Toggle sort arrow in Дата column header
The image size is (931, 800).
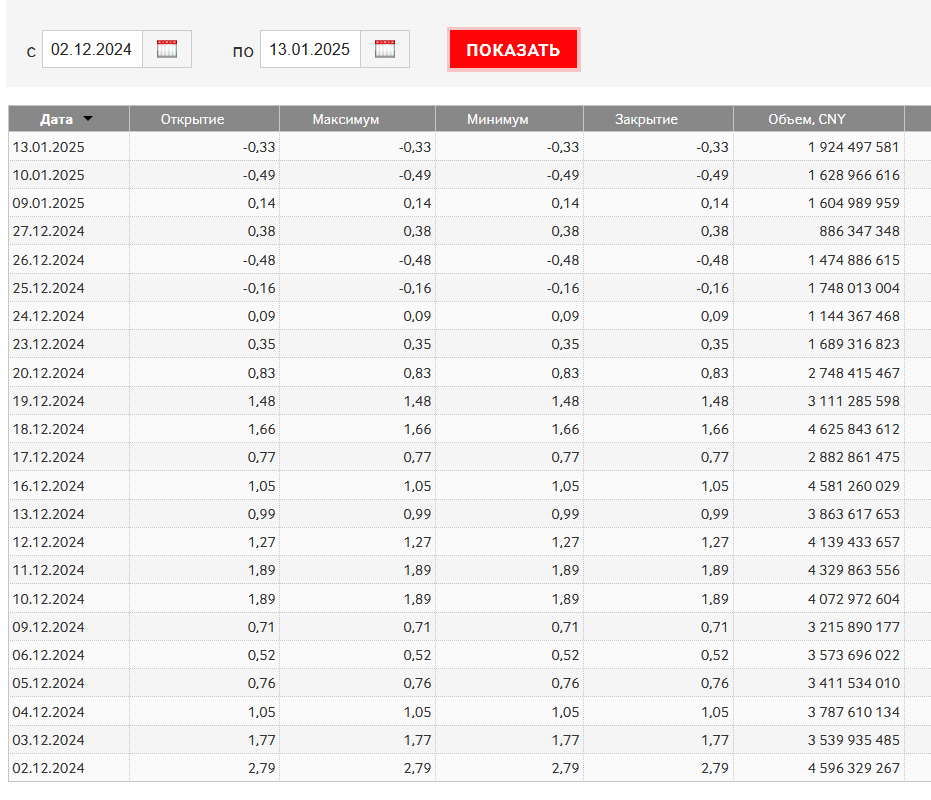point(88,119)
